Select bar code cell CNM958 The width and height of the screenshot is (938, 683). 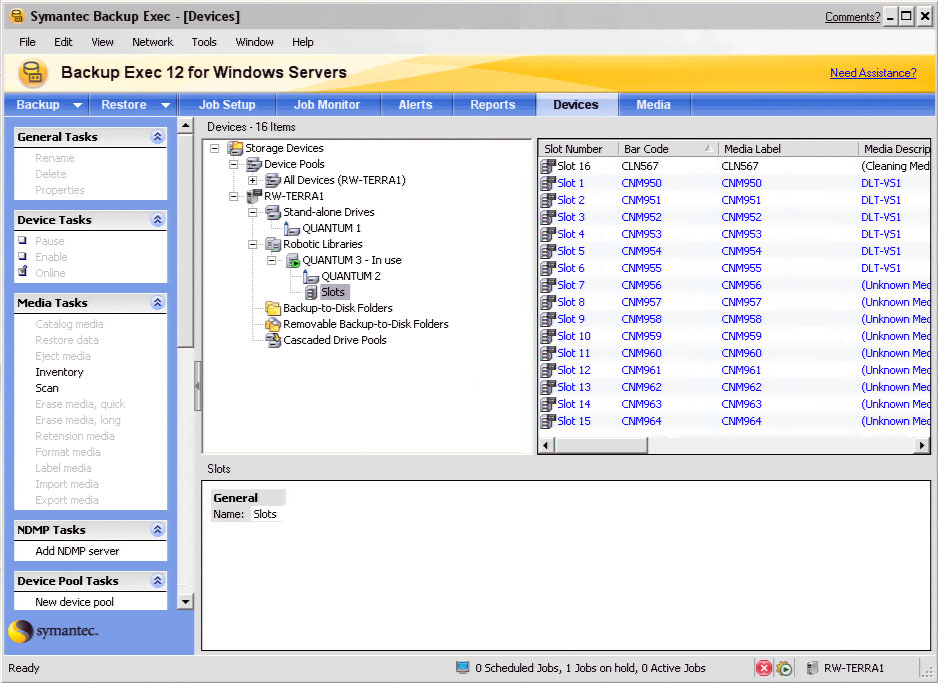(641, 319)
